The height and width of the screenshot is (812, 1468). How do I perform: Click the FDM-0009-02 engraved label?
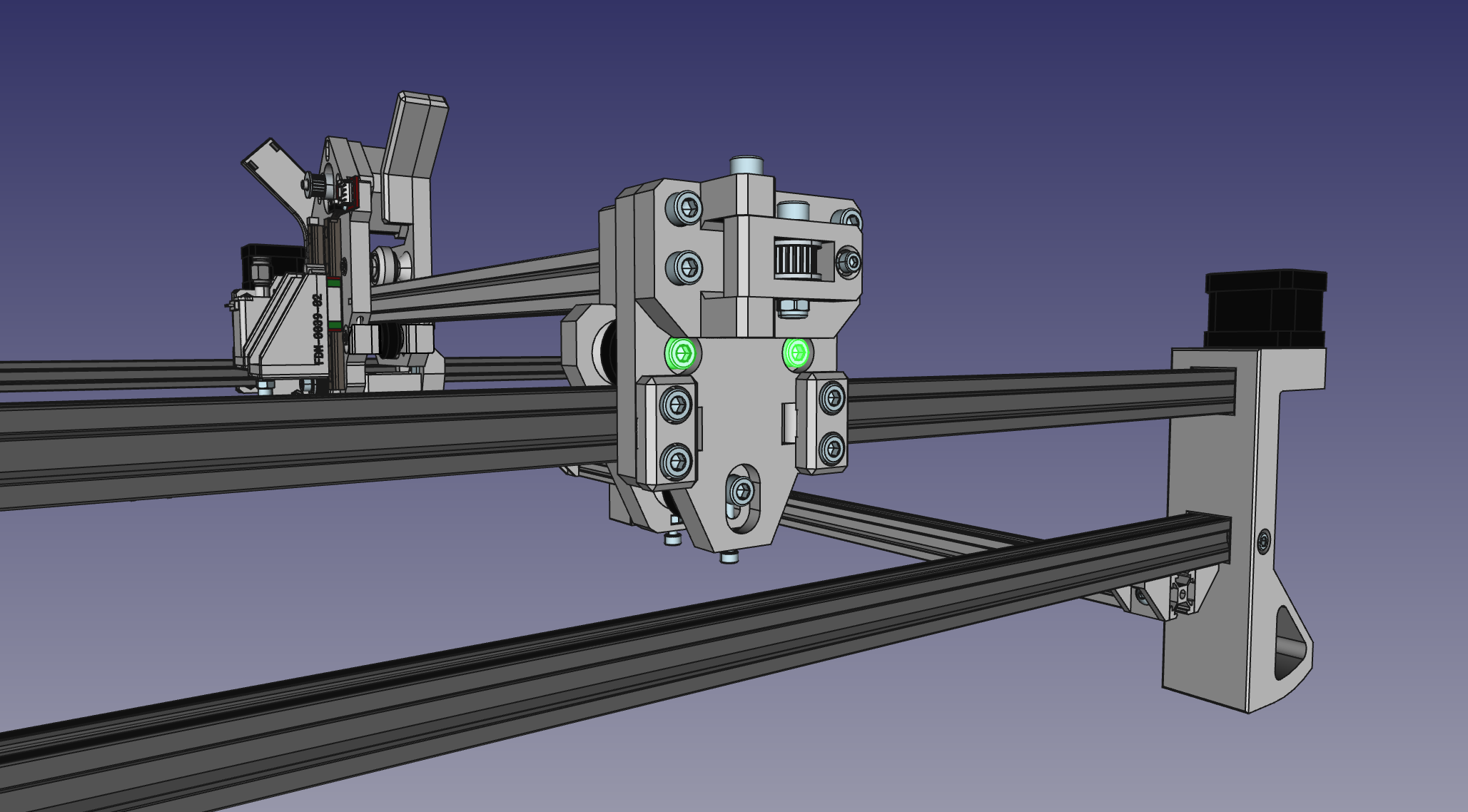[318, 328]
